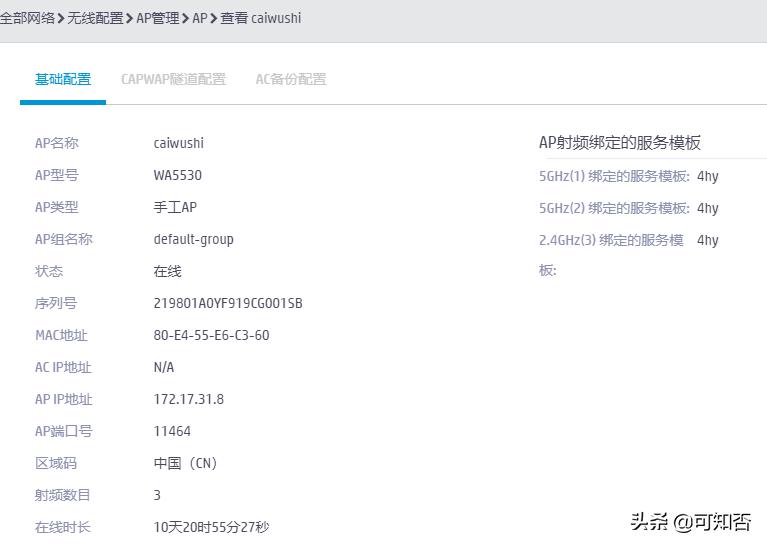Viewport: 767px width, 547px height.
Task: Select AP IP address 172.17.31.8
Action: pyautogui.click(x=189, y=400)
